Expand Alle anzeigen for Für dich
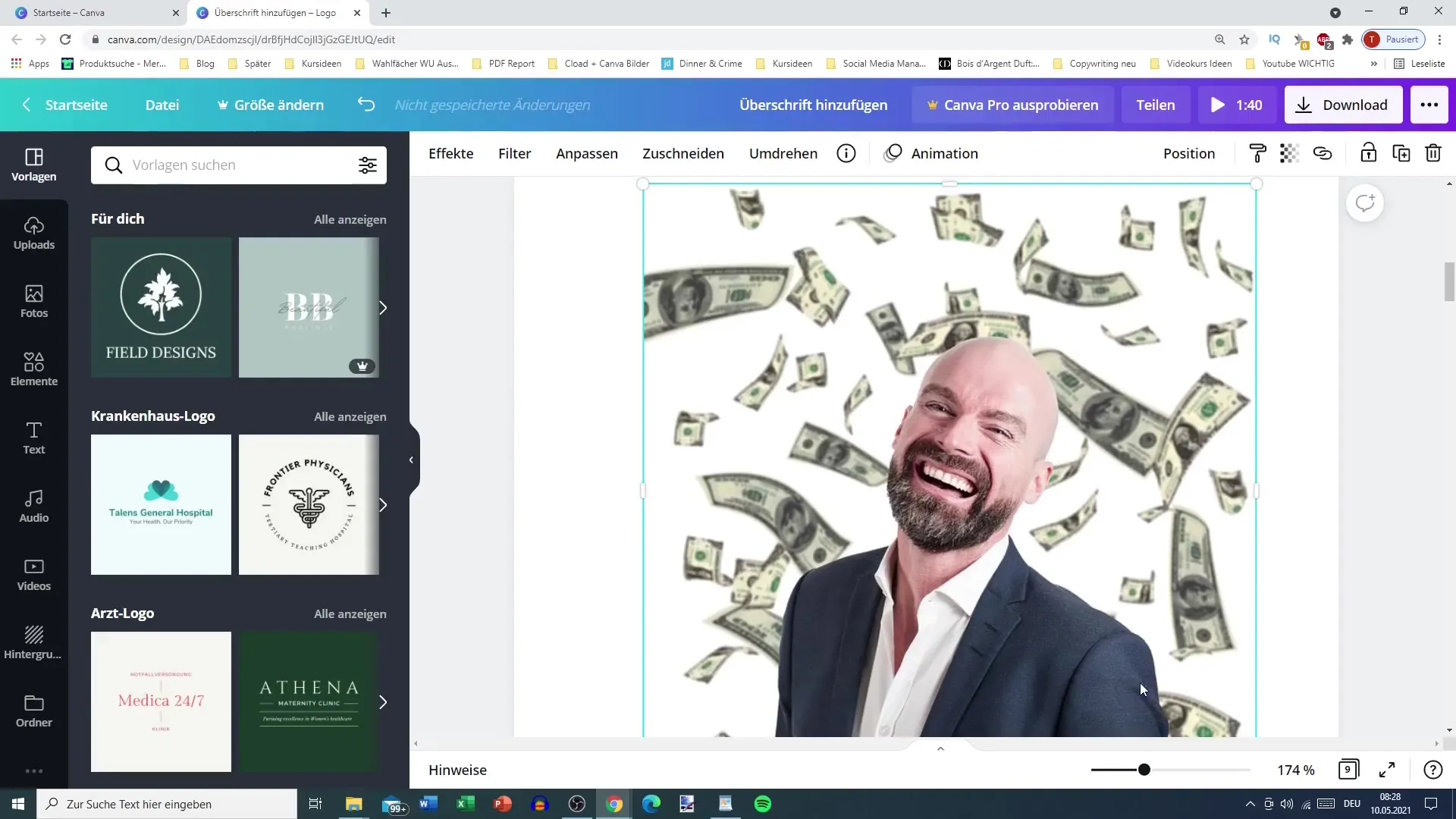 (x=350, y=219)
